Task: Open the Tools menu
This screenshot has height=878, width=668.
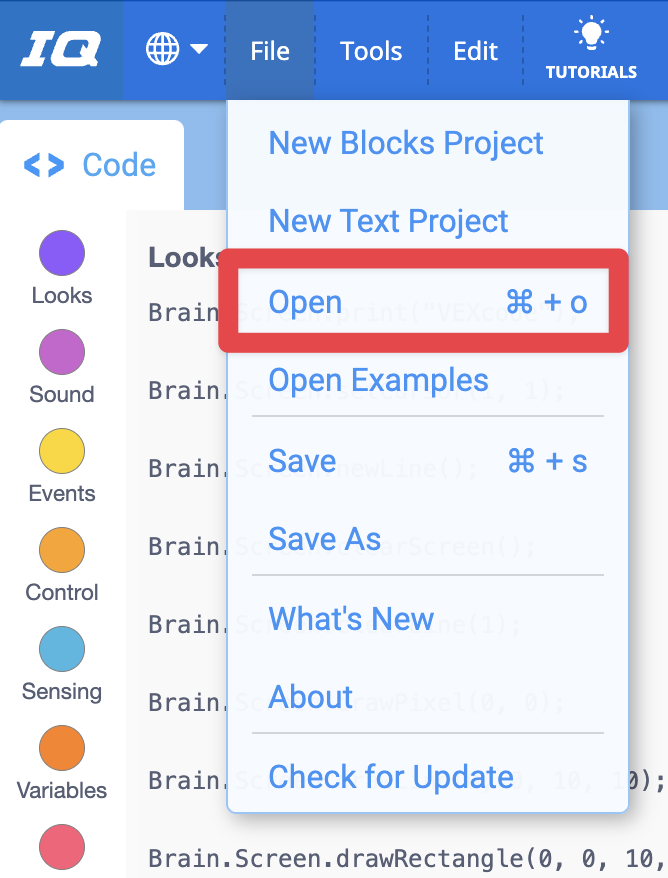Action: 371,51
